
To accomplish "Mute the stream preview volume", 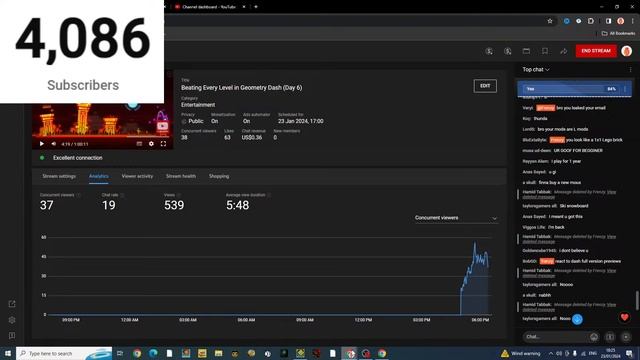I will (54, 144).
